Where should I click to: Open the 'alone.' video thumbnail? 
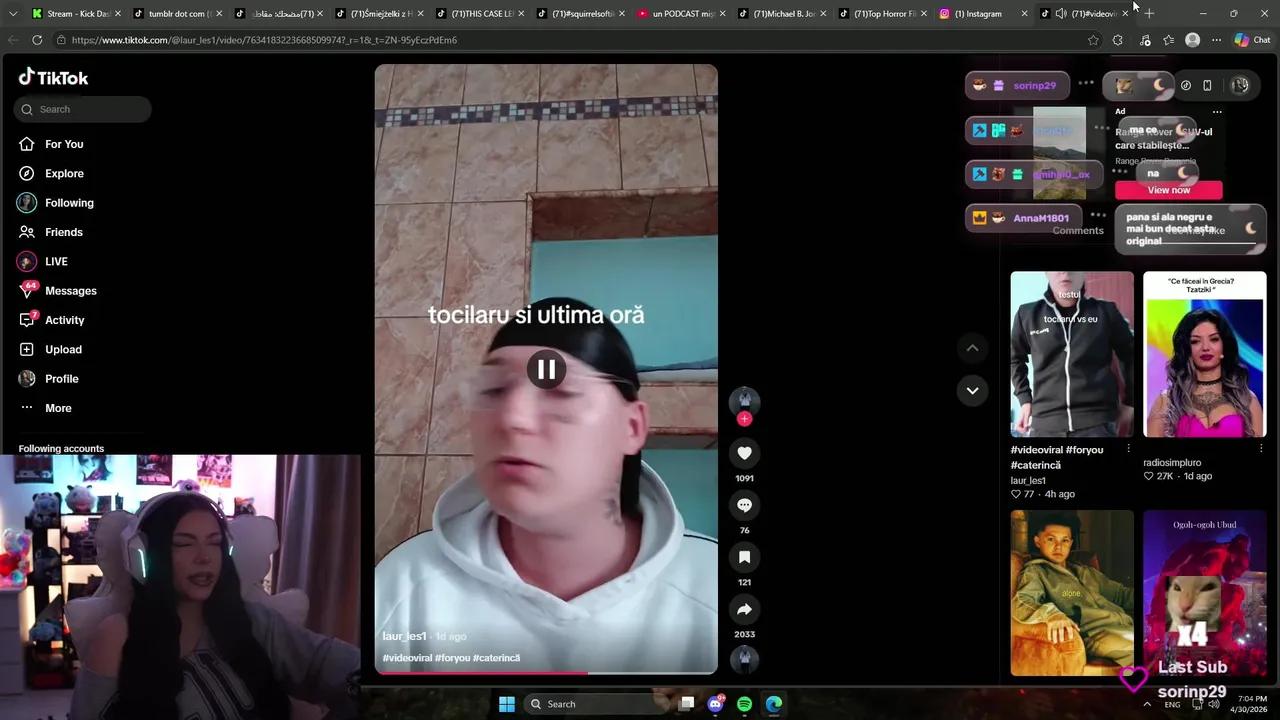(1072, 593)
